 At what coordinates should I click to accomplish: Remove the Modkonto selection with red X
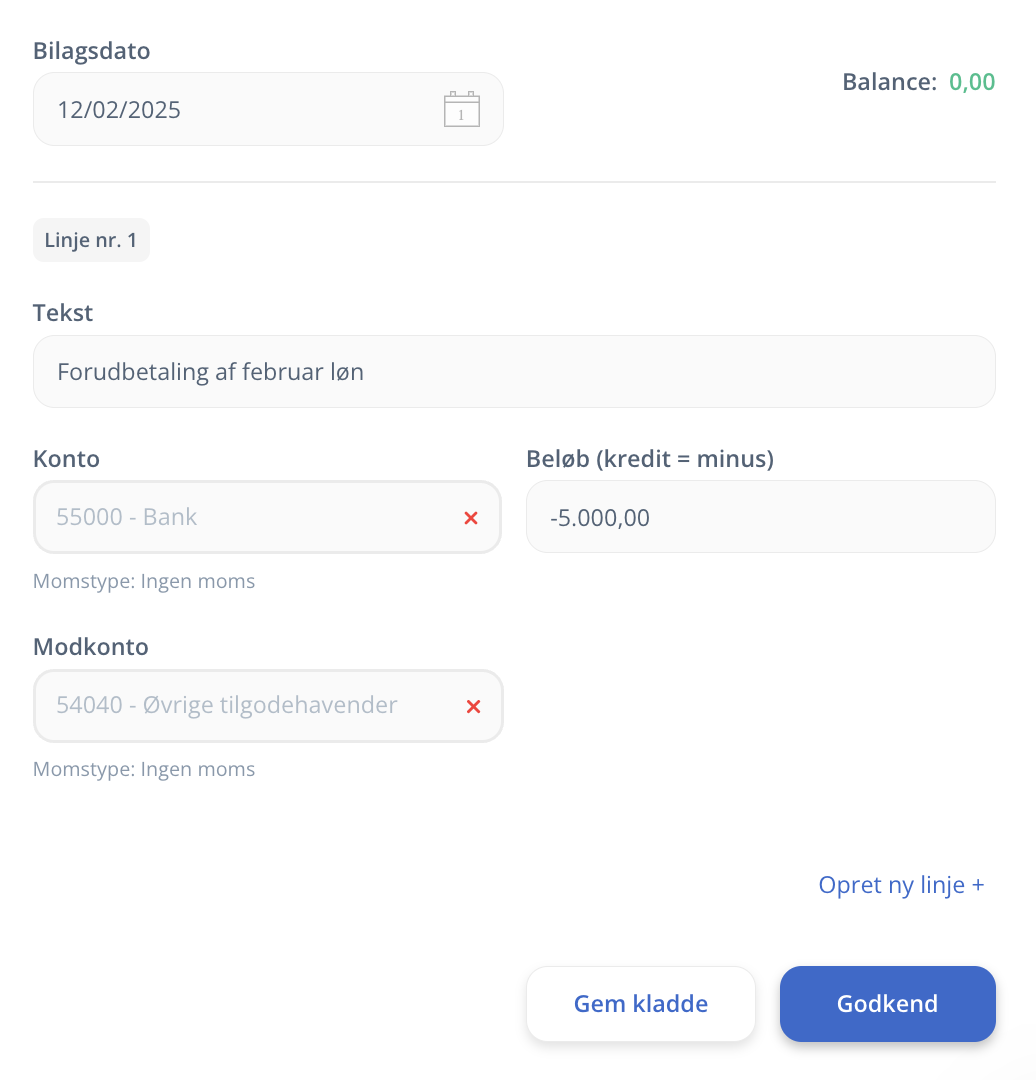473,706
